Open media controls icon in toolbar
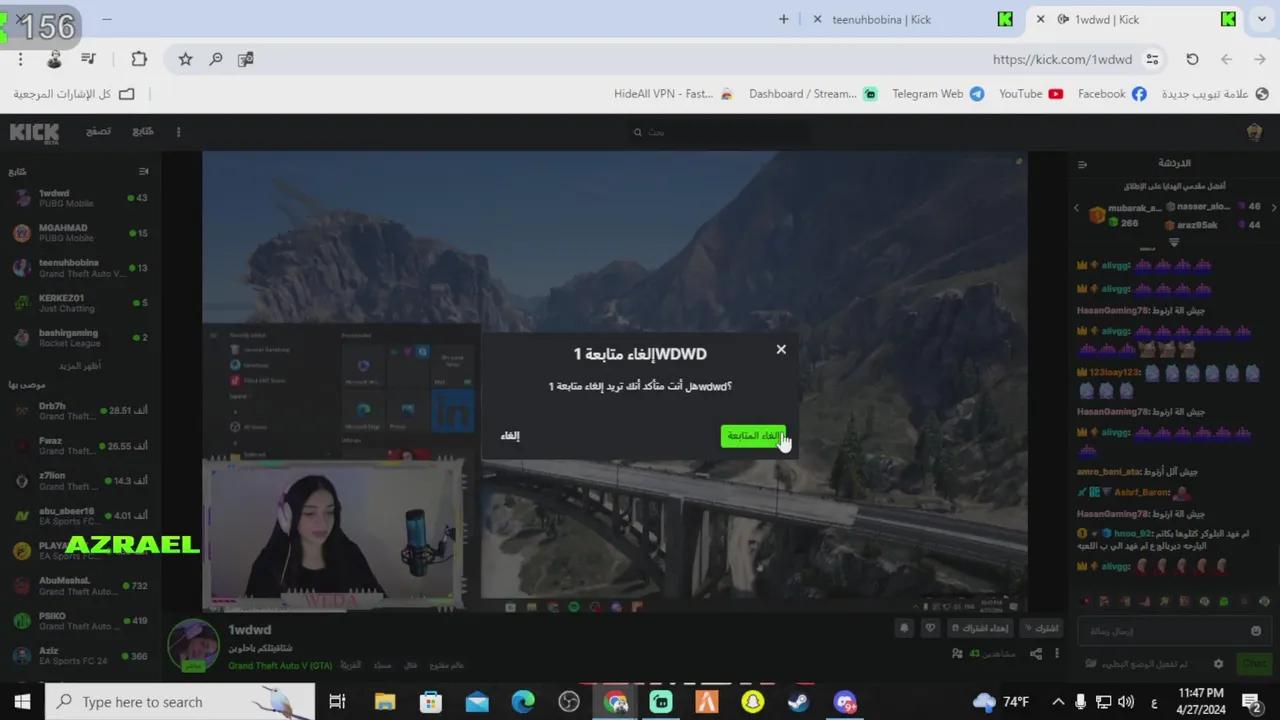Screen dimensions: 1280x720 (x=89, y=60)
